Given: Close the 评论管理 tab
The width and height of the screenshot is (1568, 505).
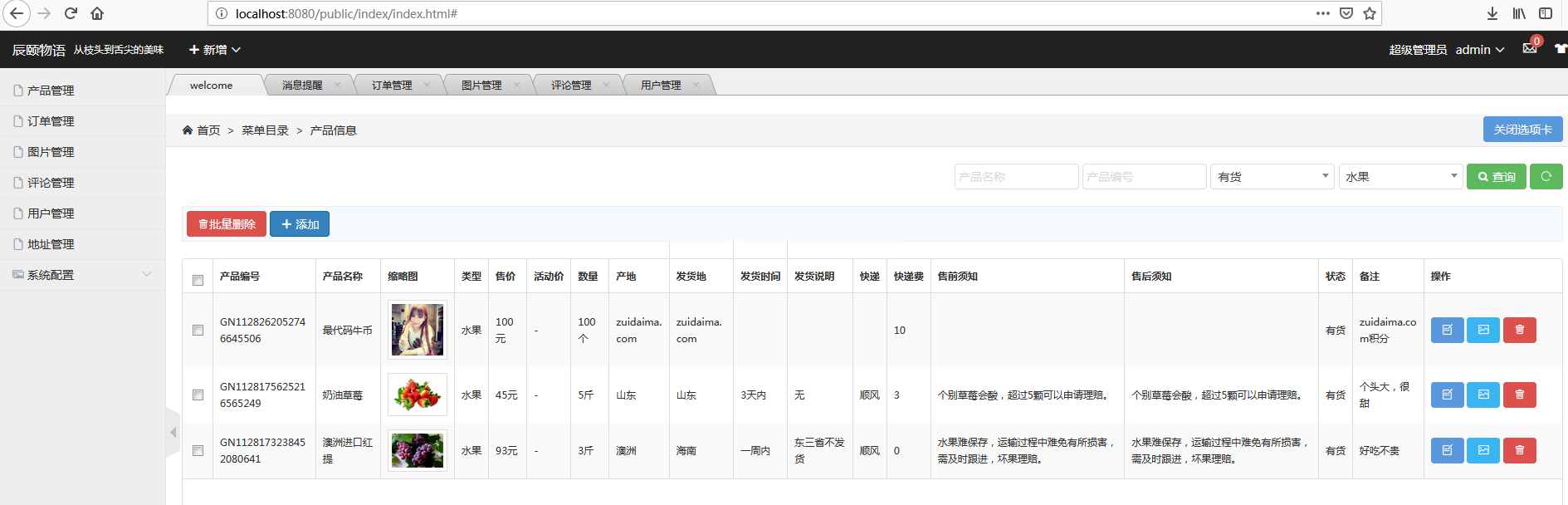Looking at the screenshot, I should (x=606, y=85).
